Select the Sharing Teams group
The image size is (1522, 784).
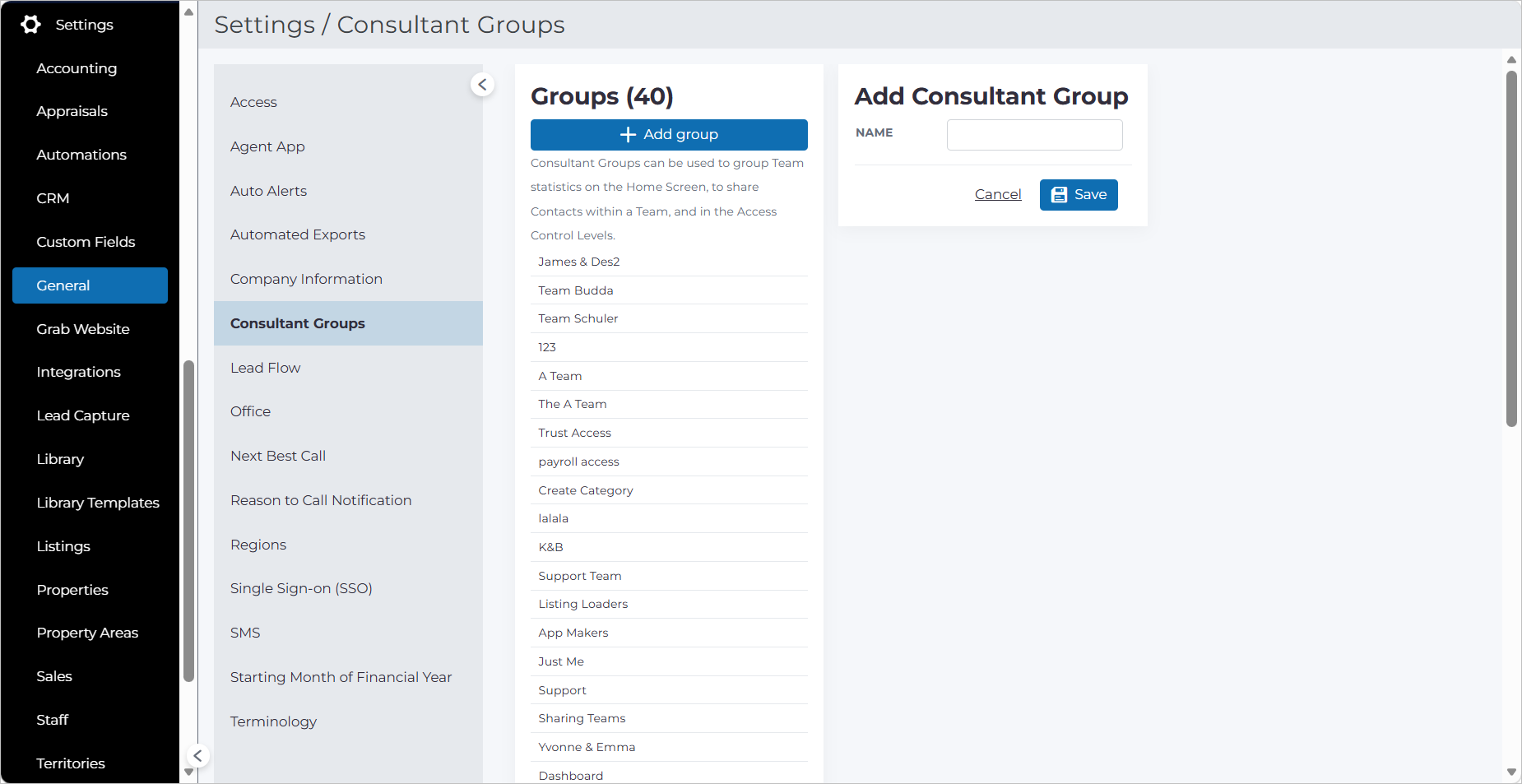coord(669,718)
